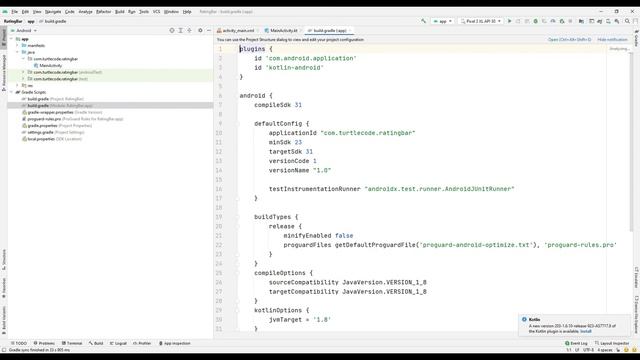The width and height of the screenshot is (640, 360).
Task: Open the VCS menu
Action: click(156, 11)
